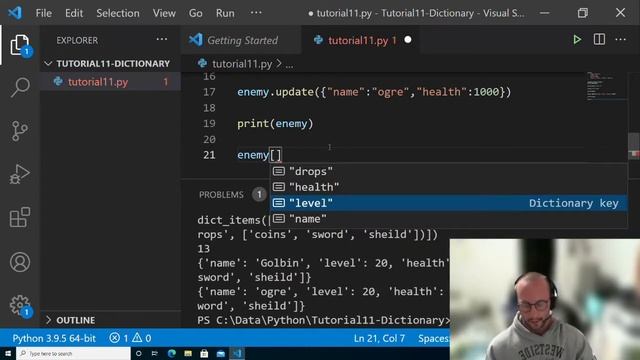Click print(enemy) on line 19
640x360 pixels.
(275, 124)
